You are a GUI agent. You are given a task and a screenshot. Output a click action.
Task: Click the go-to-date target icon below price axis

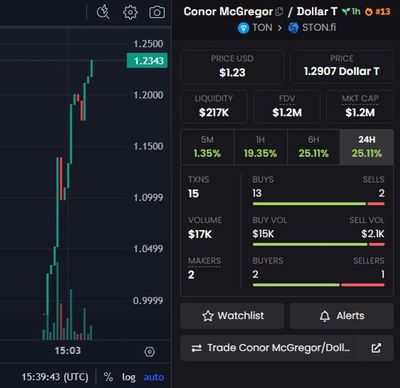click(150, 352)
